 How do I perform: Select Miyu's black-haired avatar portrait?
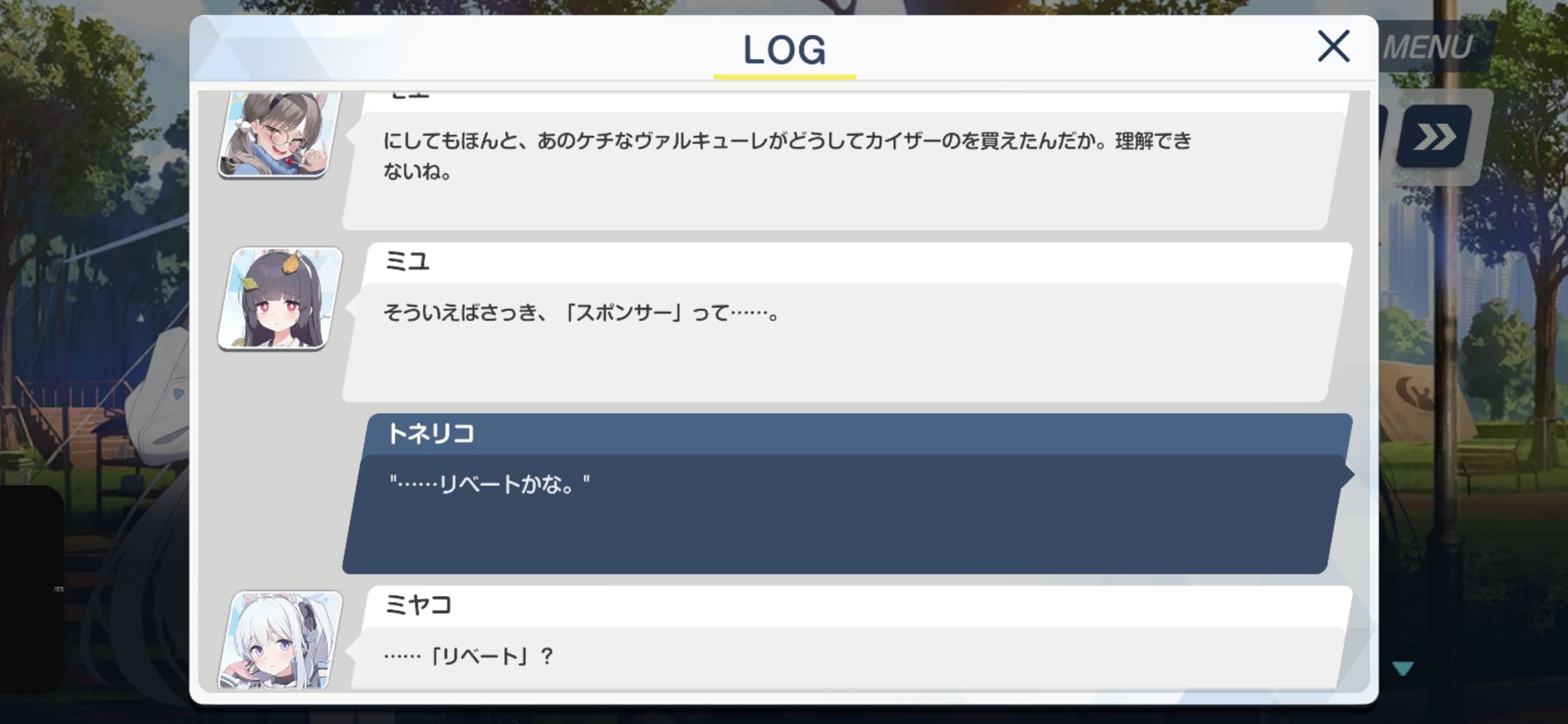[281, 299]
